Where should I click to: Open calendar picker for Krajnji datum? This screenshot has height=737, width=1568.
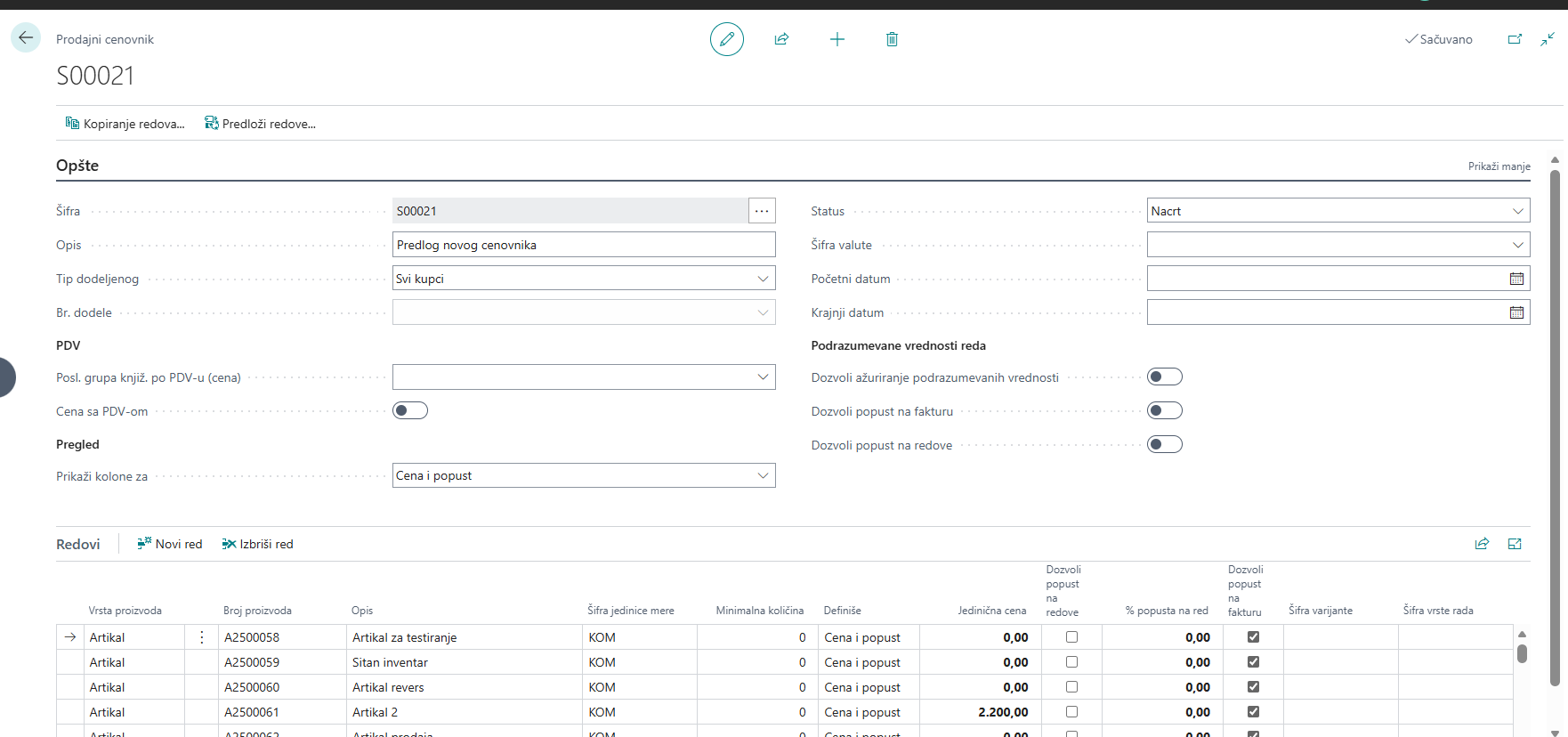click(x=1516, y=312)
